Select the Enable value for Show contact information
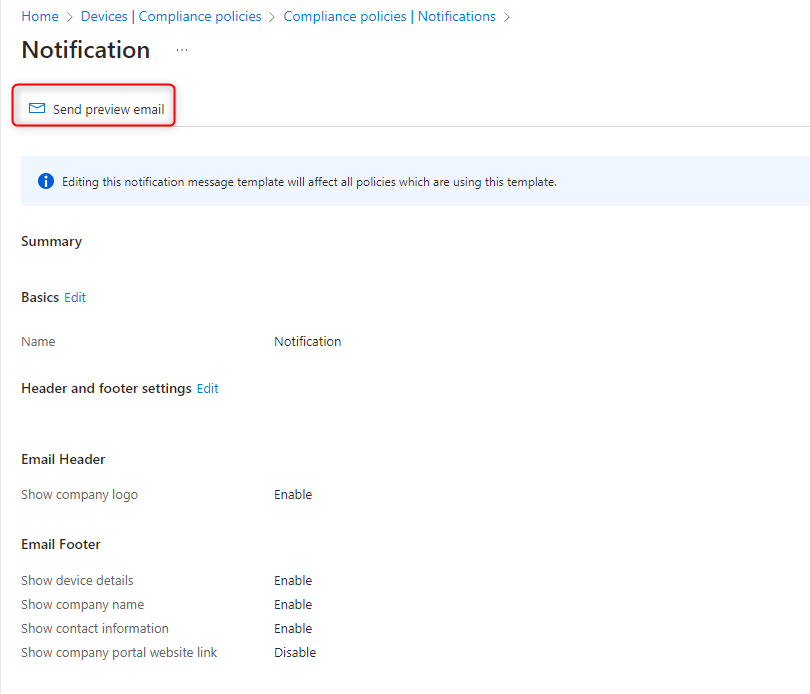Screen dimensions: 810x694 pos(293,628)
